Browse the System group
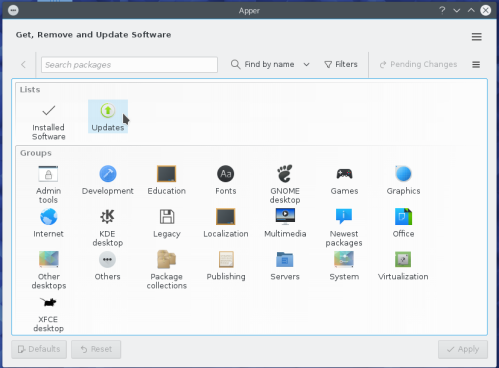The image size is (499, 368). pos(344,266)
